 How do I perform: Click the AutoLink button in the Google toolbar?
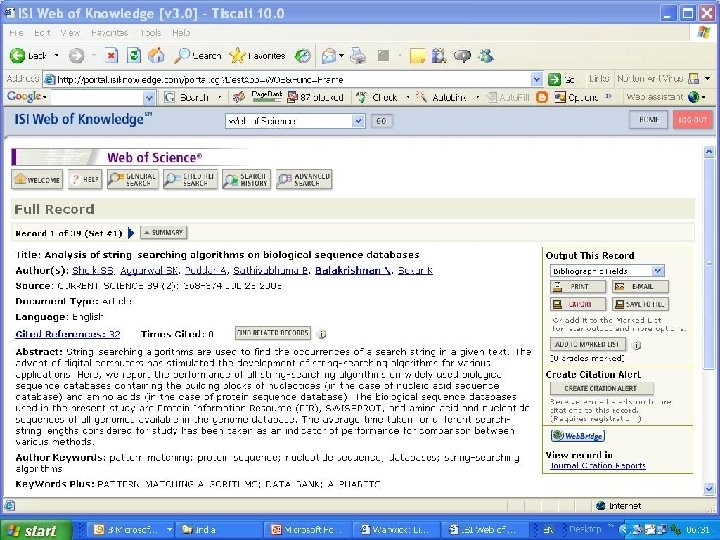coord(443,97)
